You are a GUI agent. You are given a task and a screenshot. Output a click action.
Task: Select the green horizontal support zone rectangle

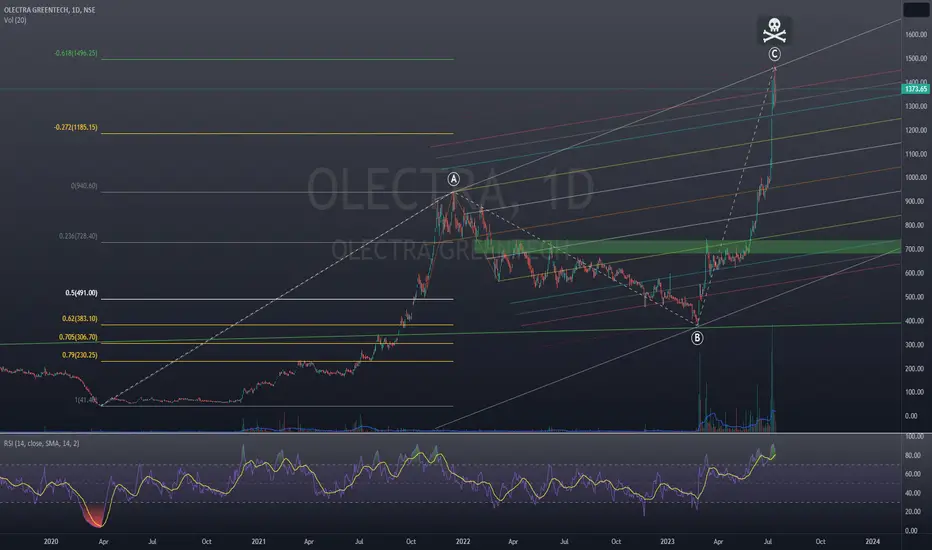pyautogui.click(x=687, y=247)
